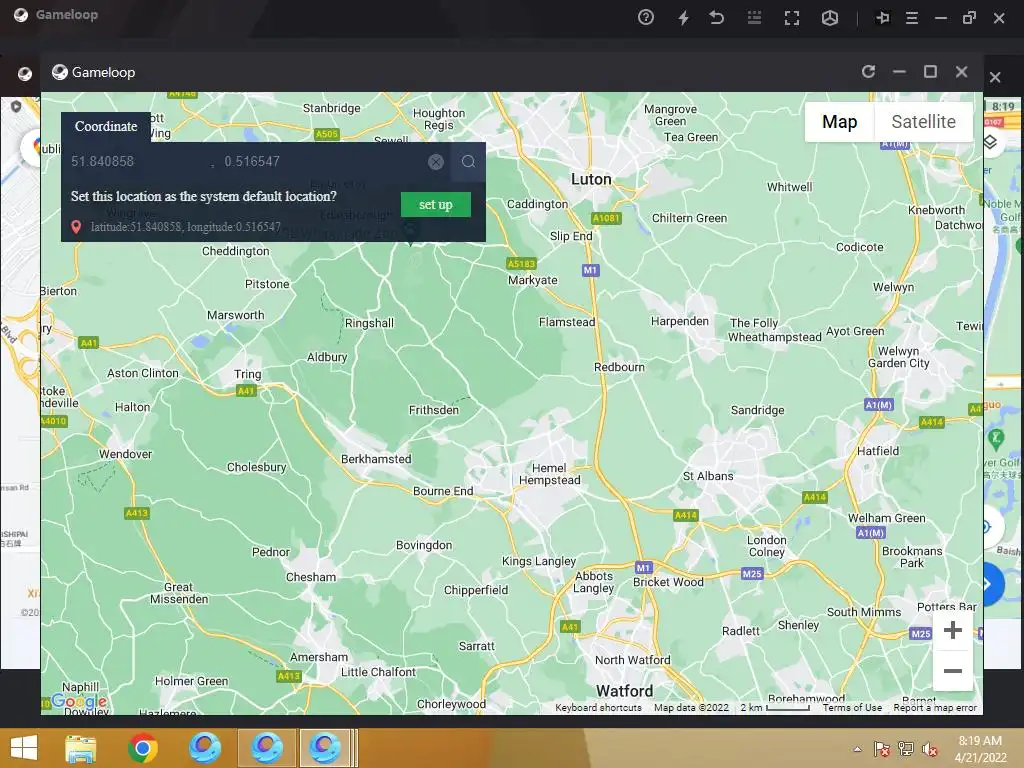Click the lightning bolt boost icon
This screenshot has height=768, width=1024.
pyautogui.click(x=683, y=18)
